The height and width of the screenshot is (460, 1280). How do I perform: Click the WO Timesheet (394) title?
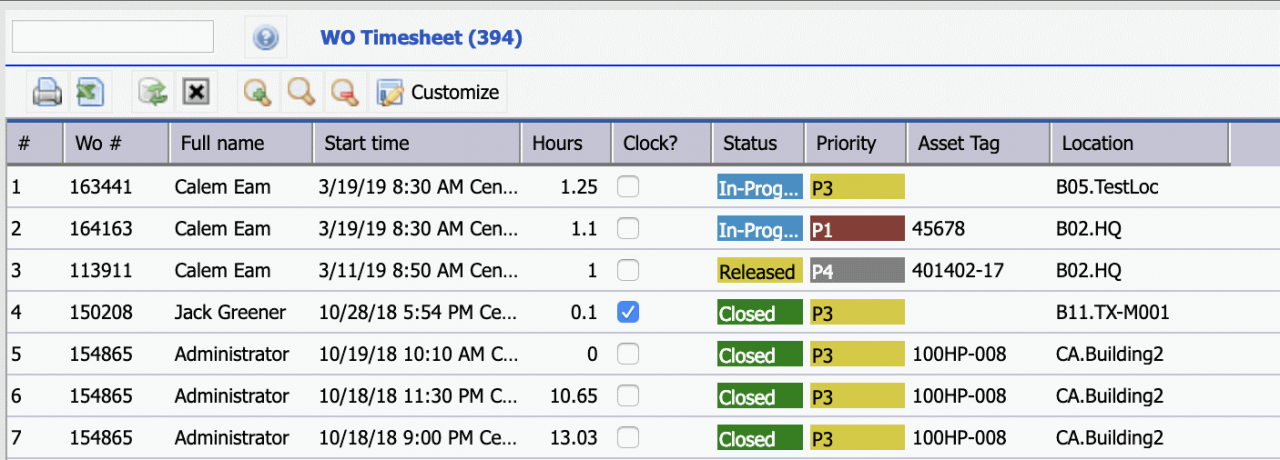[x=421, y=38]
